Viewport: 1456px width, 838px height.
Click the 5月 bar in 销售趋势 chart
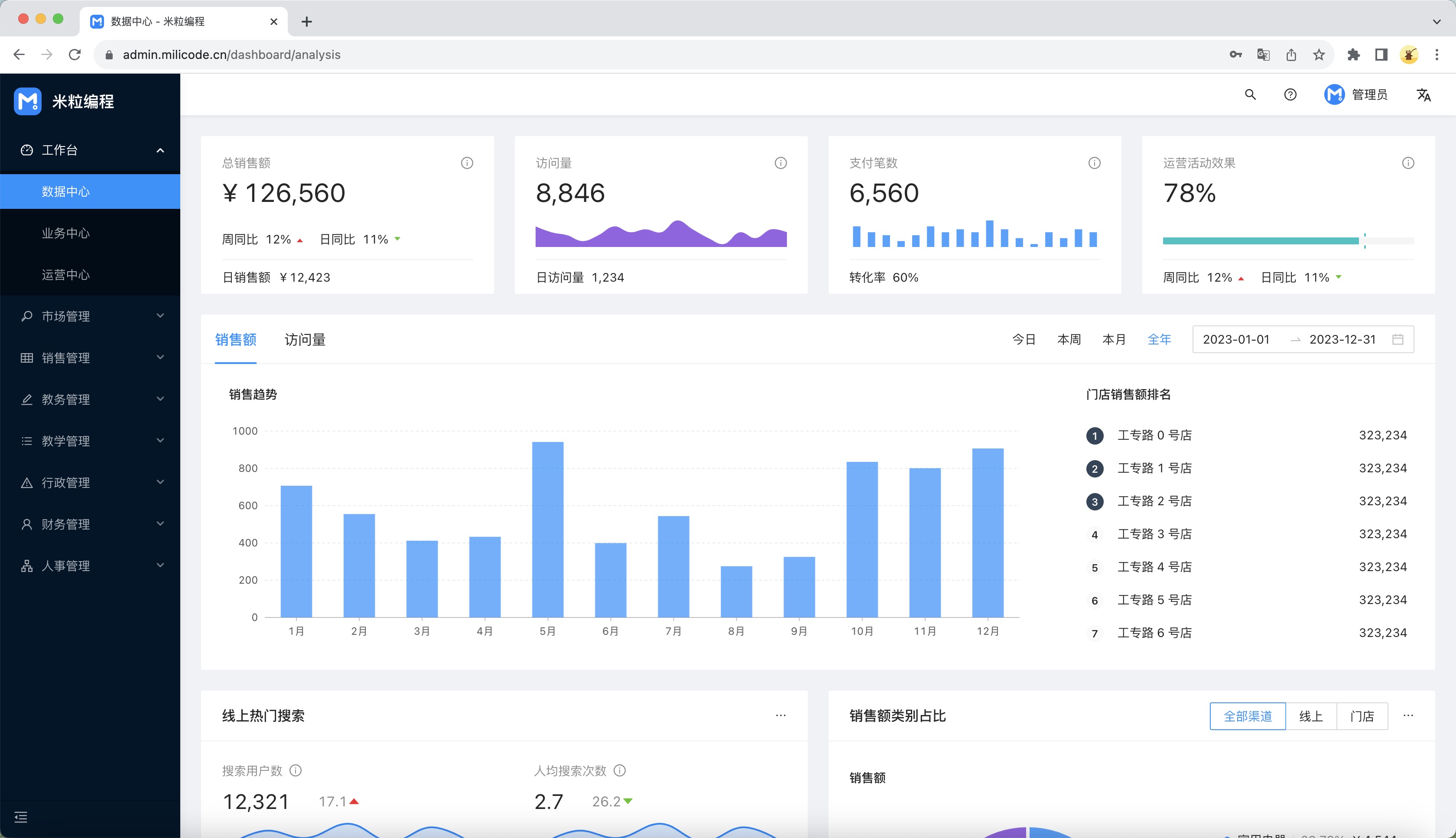coord(547,529)
